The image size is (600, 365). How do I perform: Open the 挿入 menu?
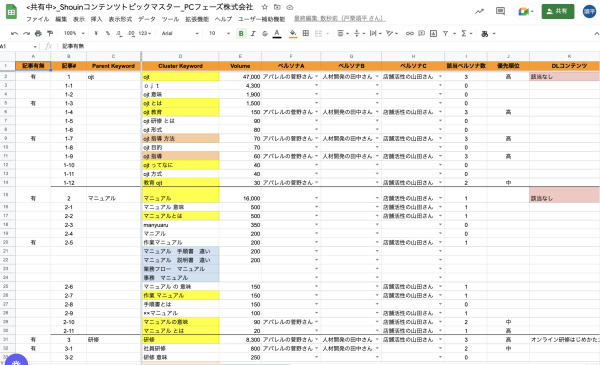[x=96, y=19]
